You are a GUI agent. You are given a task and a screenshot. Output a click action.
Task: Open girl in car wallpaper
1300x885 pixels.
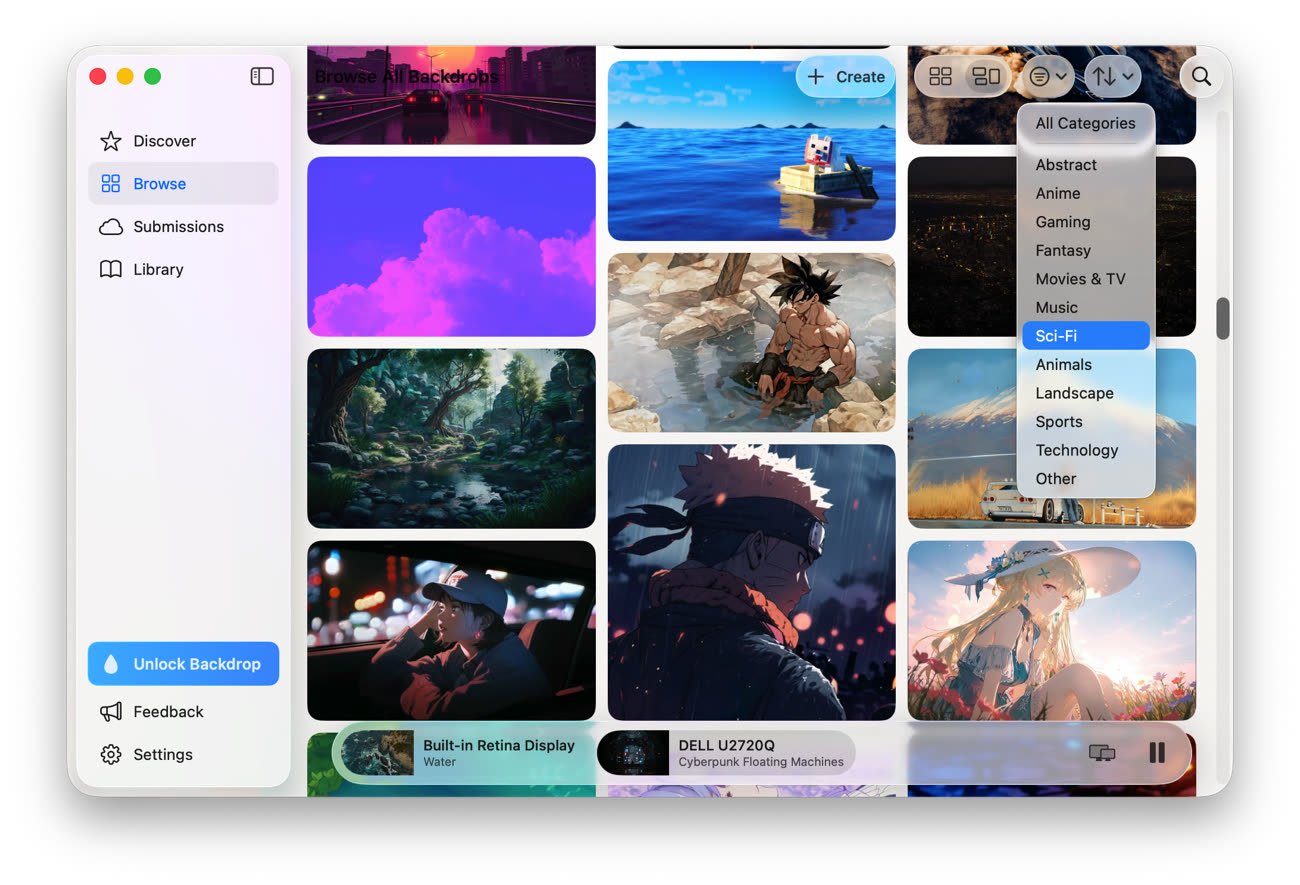[x=451, y=631]
